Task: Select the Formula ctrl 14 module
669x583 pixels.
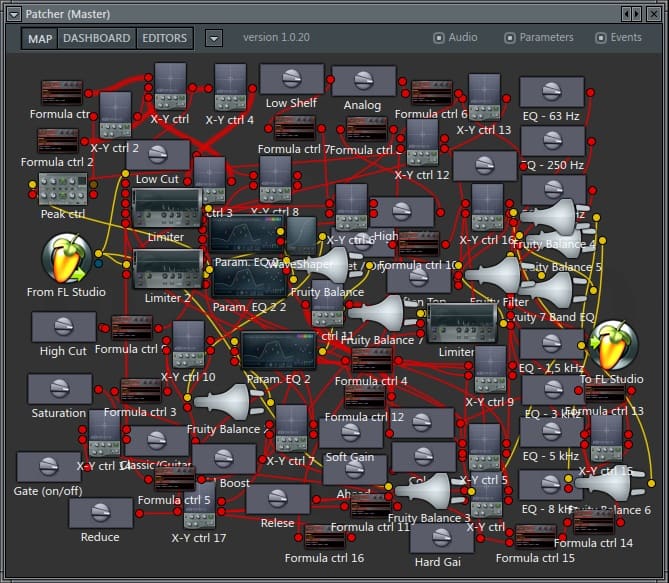Action: click(593, 522)
